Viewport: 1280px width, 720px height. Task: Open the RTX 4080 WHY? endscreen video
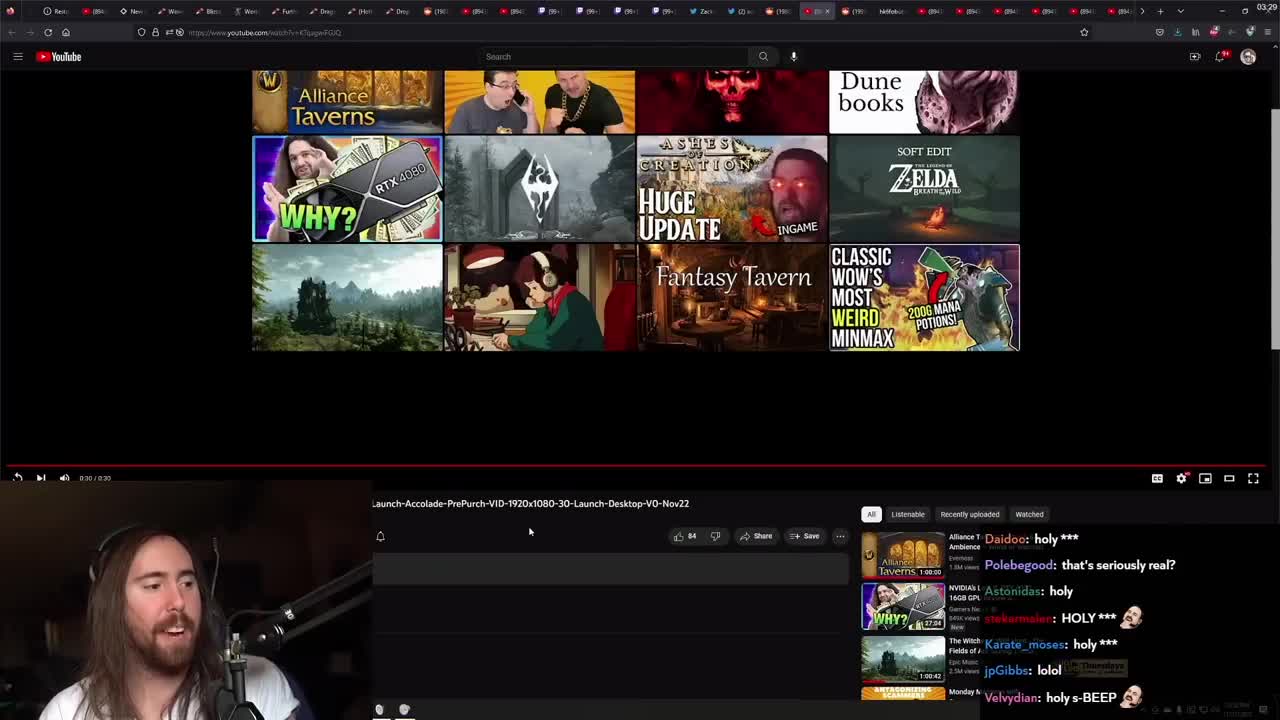pyautogui.click(x=347, y=189)
